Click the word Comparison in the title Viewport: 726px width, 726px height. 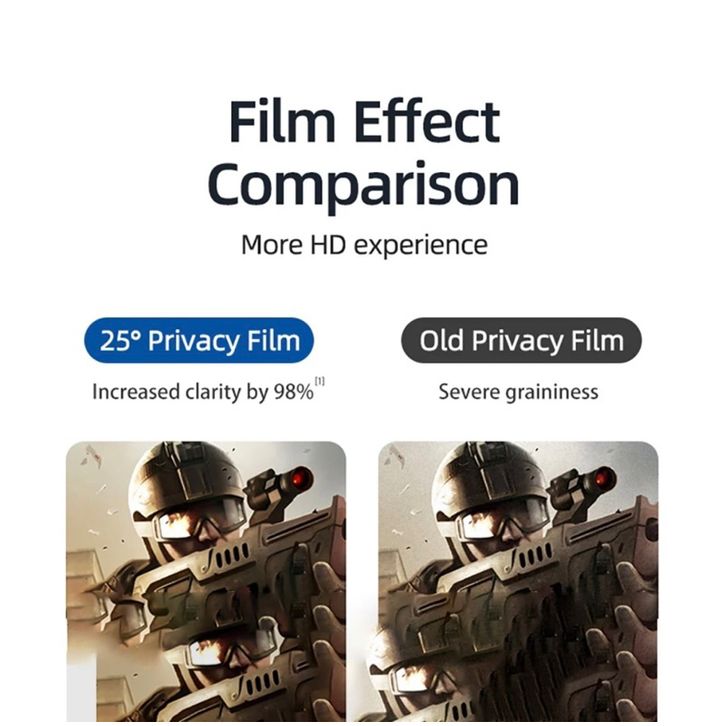coord(364,185)
